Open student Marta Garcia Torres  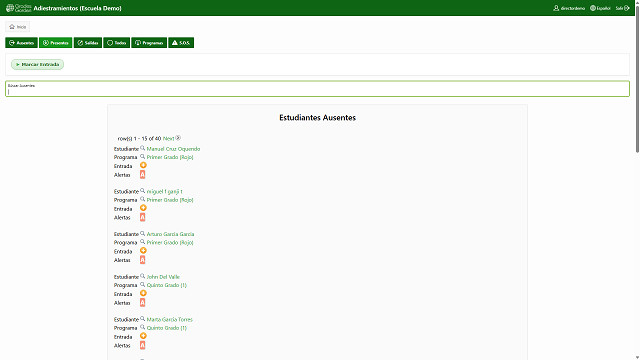(x=169, y=320)
